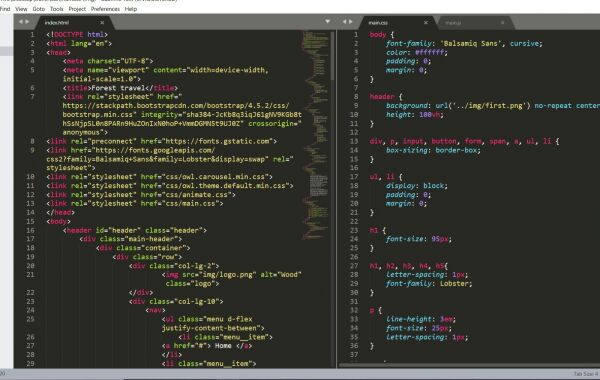Open the Preferences menu
This screenshot has width=600, height=380.
click(105, 9)
